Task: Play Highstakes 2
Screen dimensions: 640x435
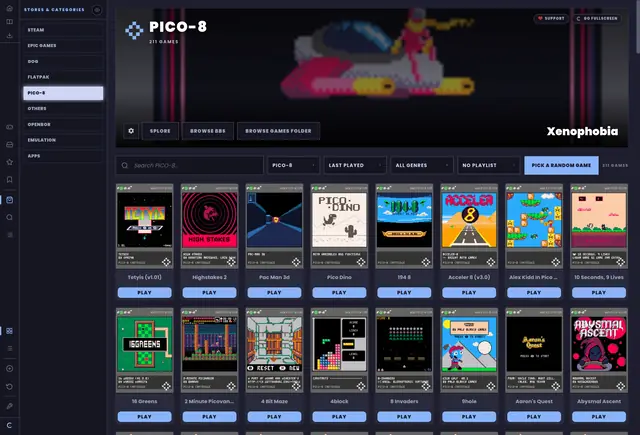Action: 209,293
